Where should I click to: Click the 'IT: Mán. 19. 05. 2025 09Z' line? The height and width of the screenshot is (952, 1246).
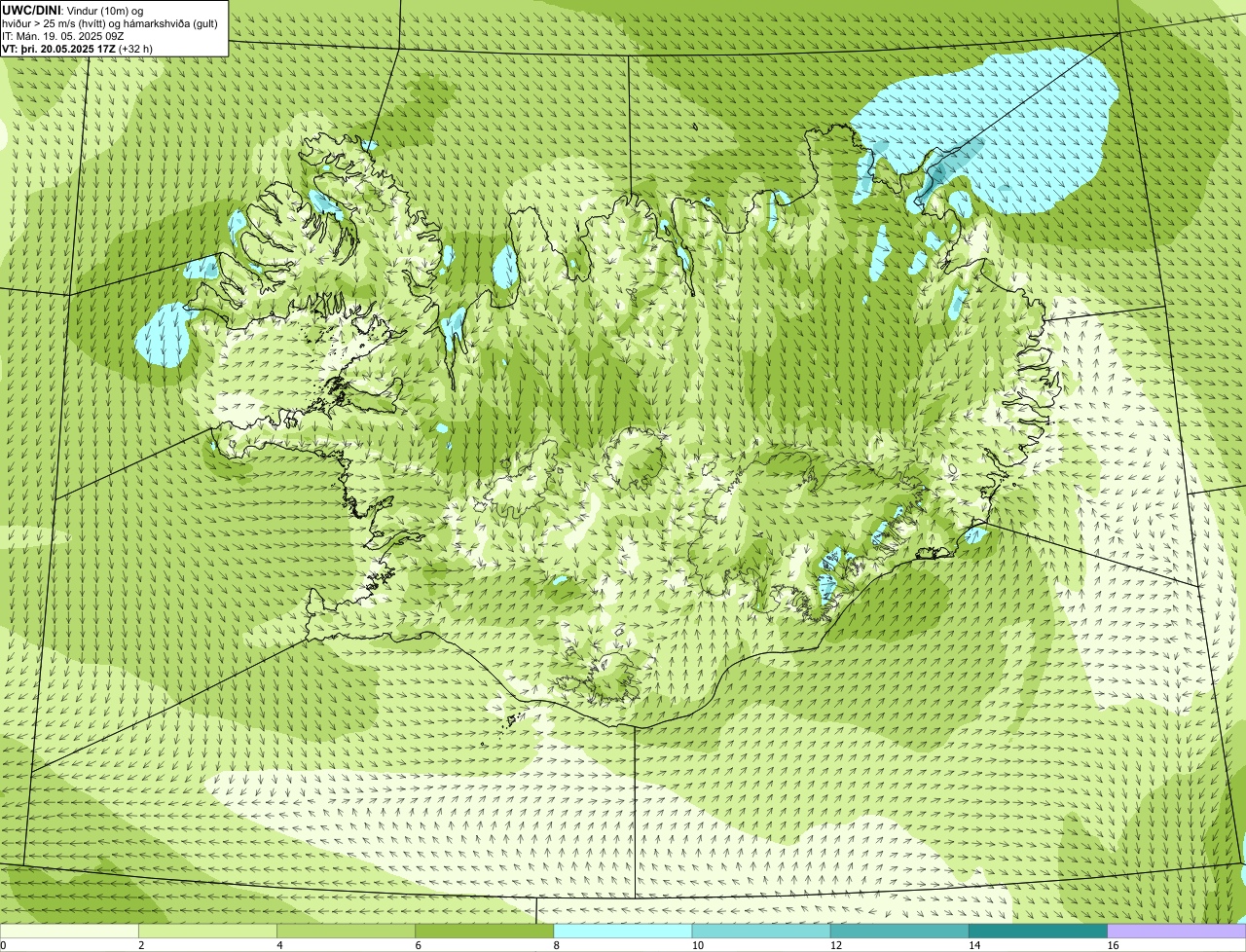pos(62,36)
